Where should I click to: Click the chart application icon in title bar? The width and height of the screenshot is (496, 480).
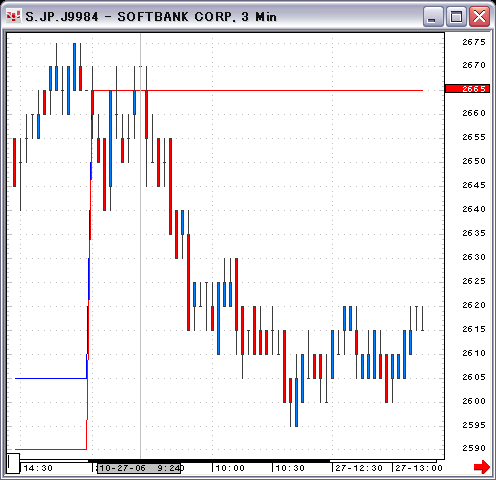pyautogui.click(x=14, y=16)
